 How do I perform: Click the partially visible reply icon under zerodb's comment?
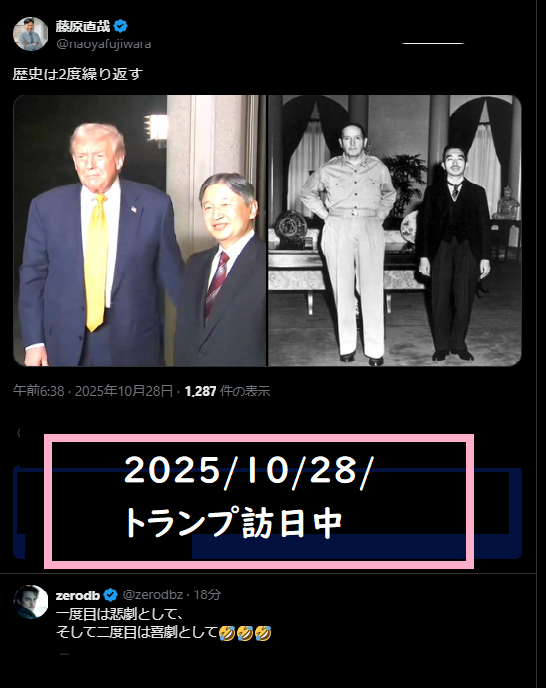(65, 655)
